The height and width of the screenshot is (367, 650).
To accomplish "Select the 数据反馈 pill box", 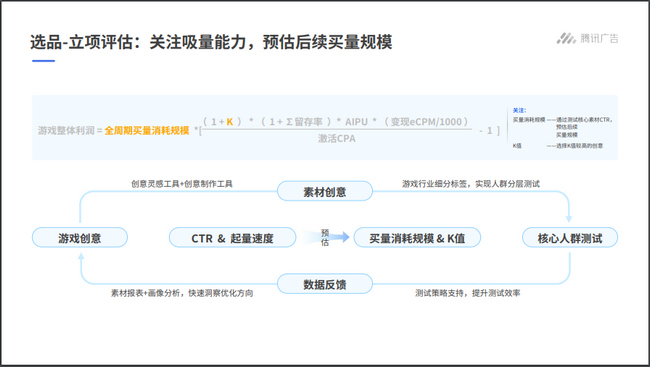I will 325,284.
